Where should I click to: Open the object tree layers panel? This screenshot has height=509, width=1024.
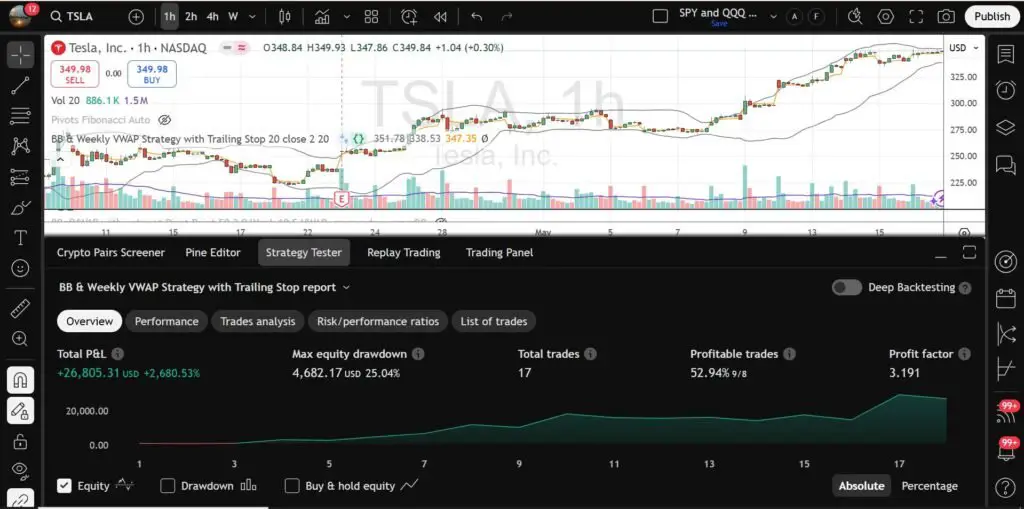1006,127
